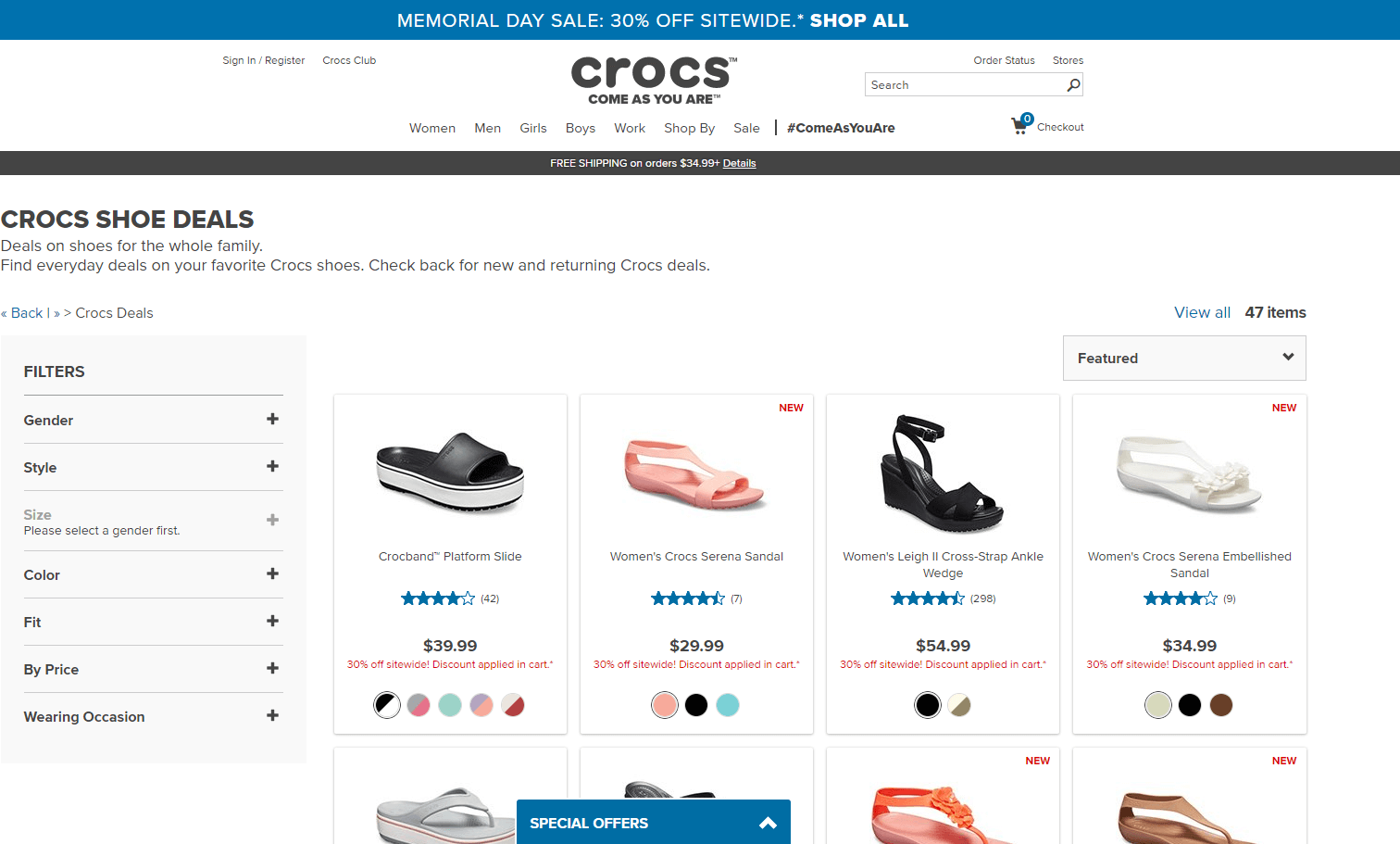Viewport: 1400px width, 844px height.
Task: Open the shopping cart icon
Action: click(1021, 125)
